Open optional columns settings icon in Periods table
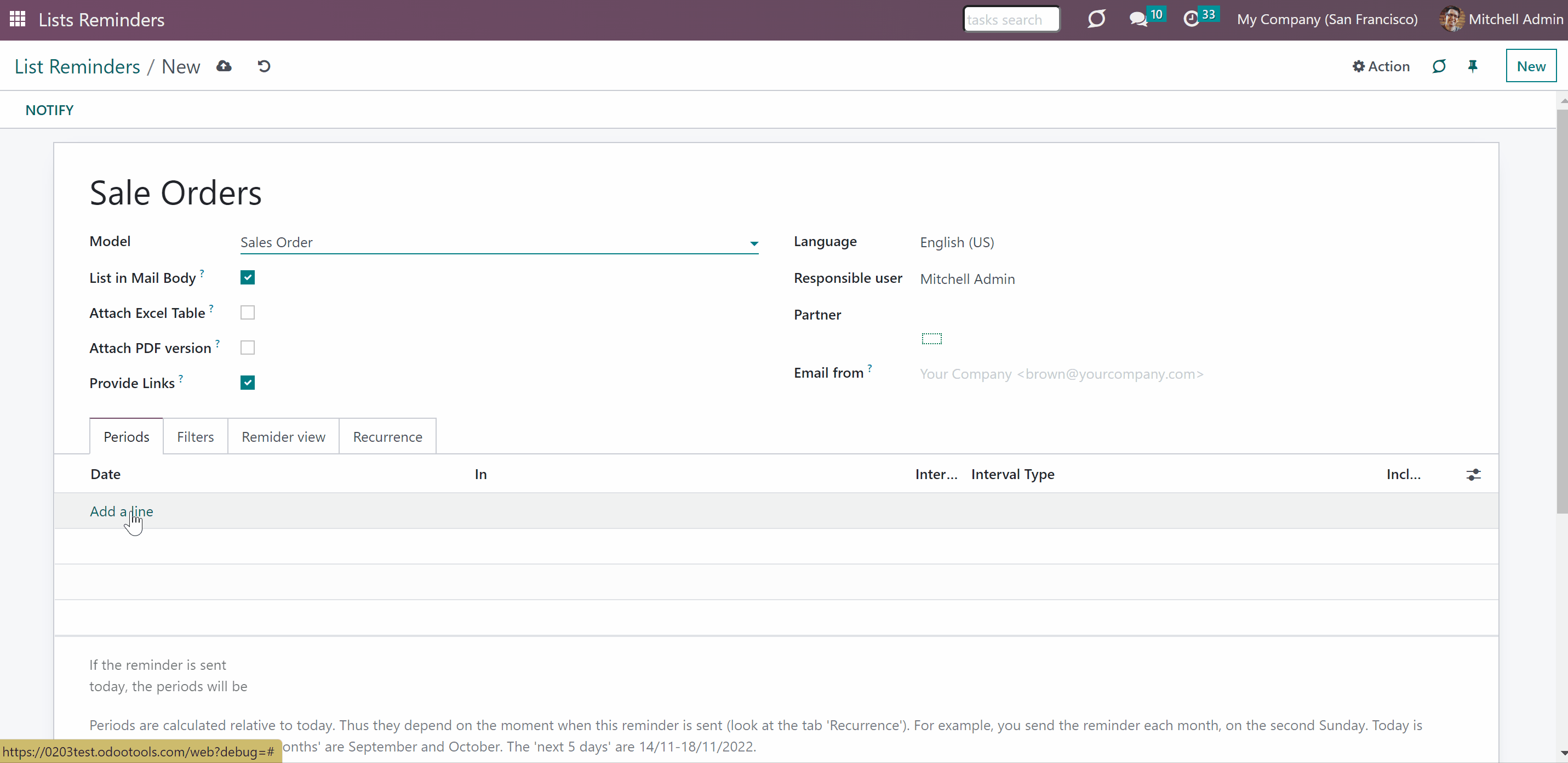This screenshot has height=763, width=1568. click(1473, 474)
